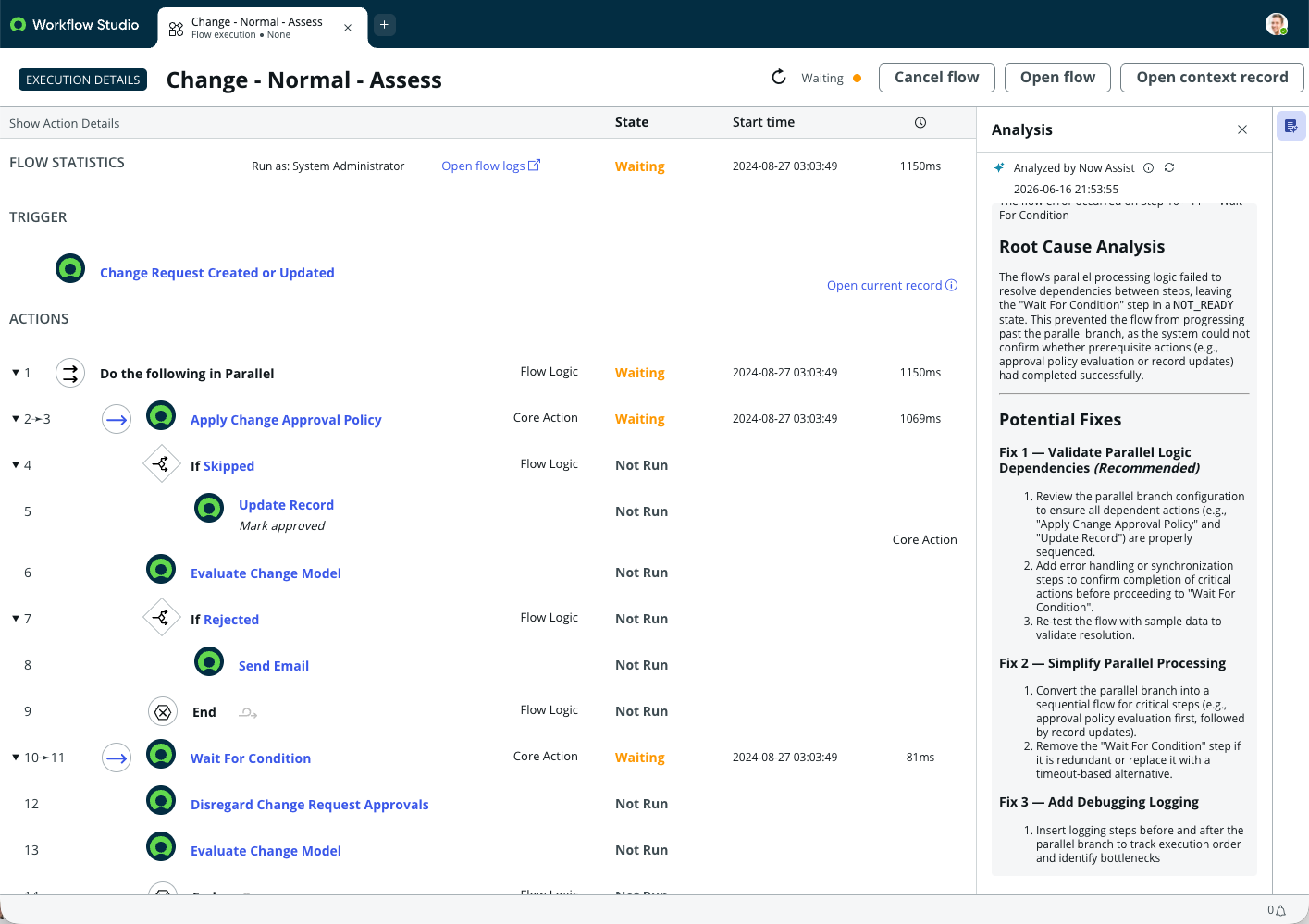
Task: Open flow logs link
Action: pos(490,166)
